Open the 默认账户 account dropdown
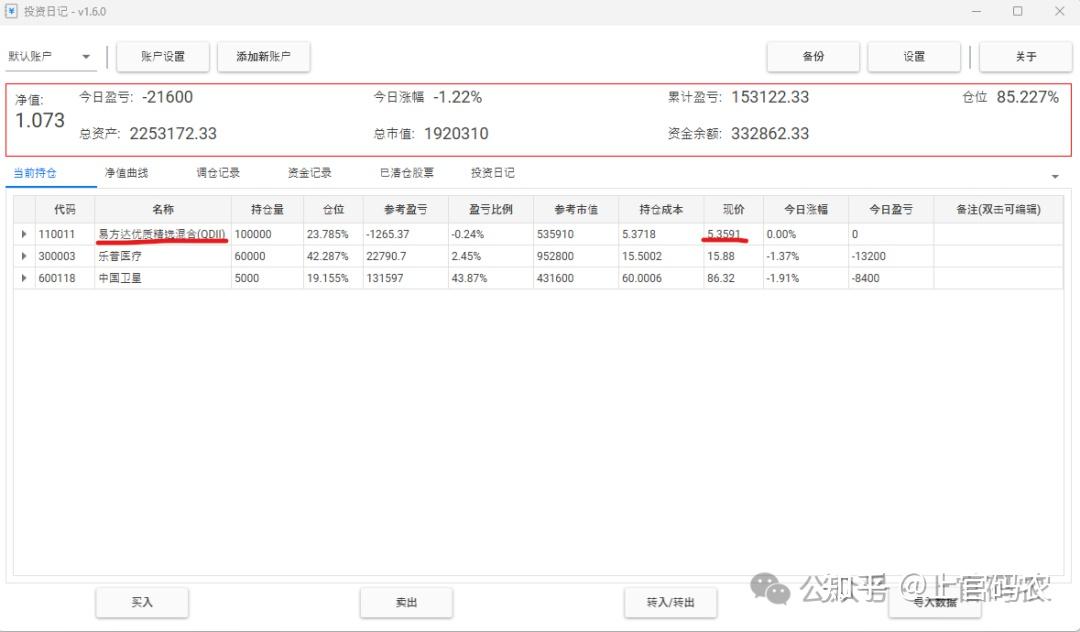 pos(50,56)
